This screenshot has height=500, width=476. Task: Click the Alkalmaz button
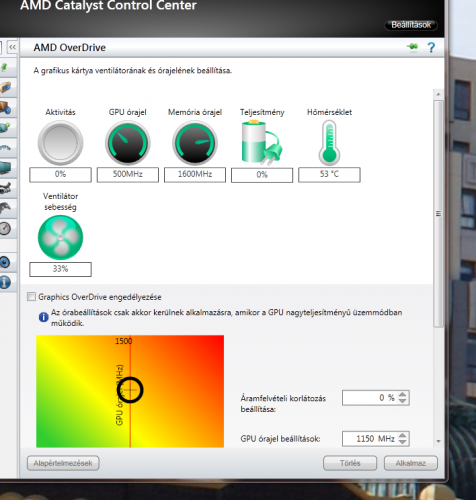coord(411,463)
